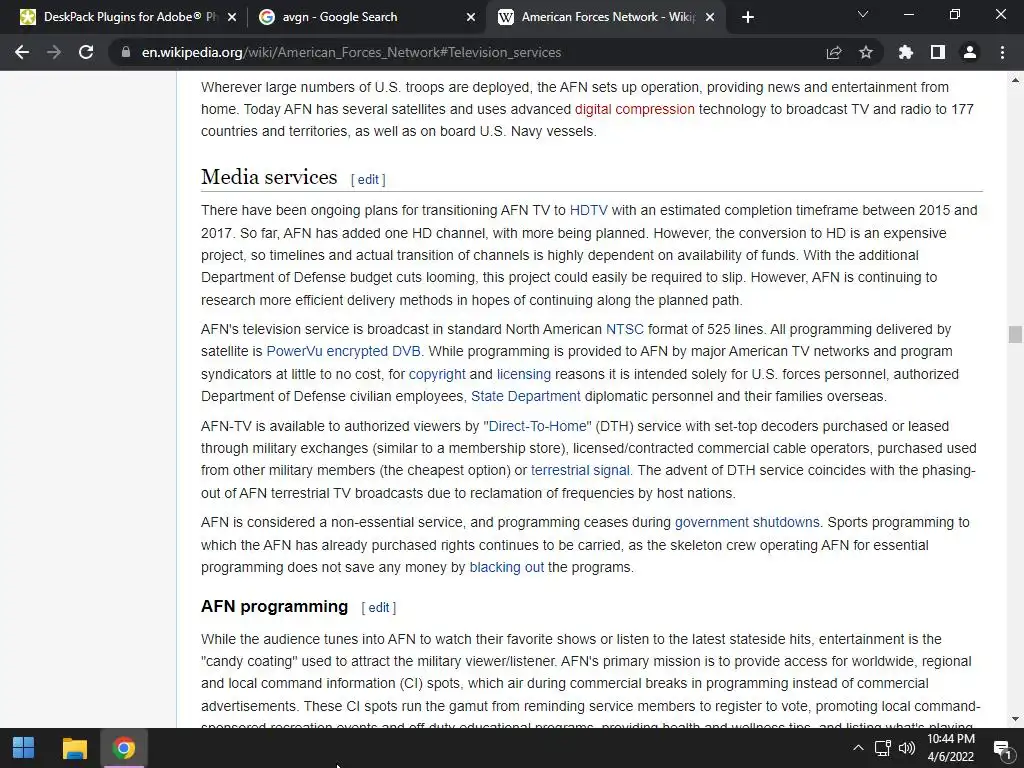The image size is (1024, 768).
Task: Open the State Department link
Action: (526, 396)
